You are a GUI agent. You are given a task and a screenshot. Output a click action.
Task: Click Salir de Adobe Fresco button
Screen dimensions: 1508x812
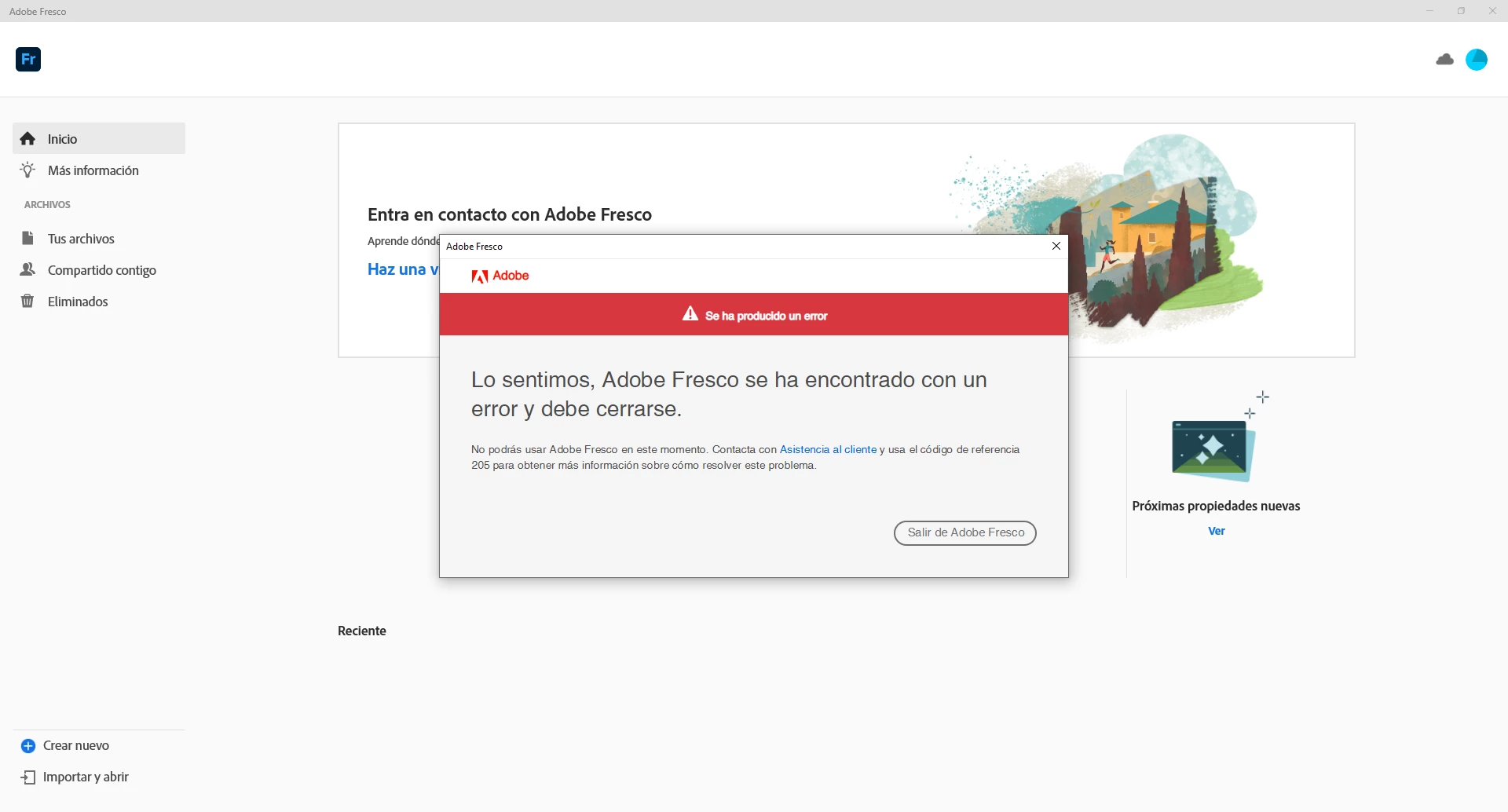965,533
